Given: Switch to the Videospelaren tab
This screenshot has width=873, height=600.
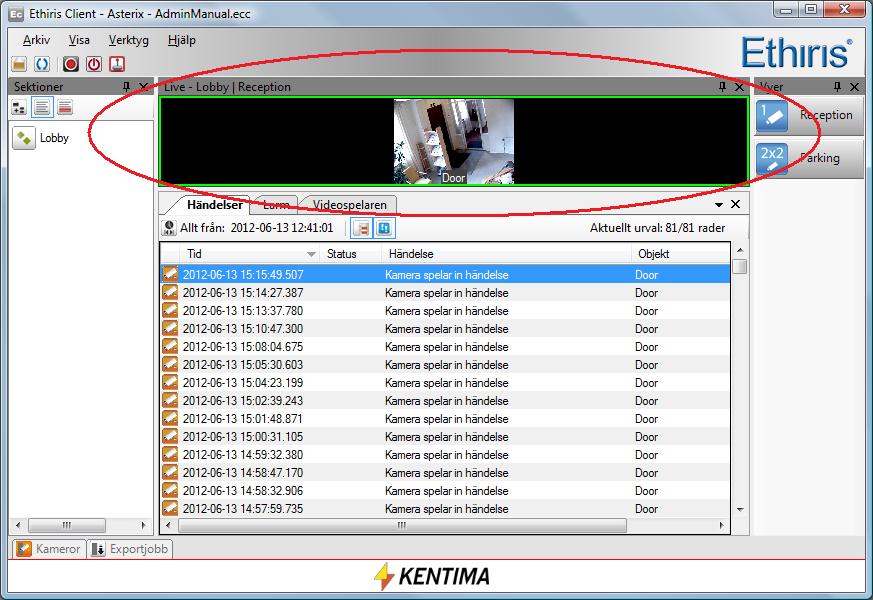Looking at the screenshot, I should point(349,205).
